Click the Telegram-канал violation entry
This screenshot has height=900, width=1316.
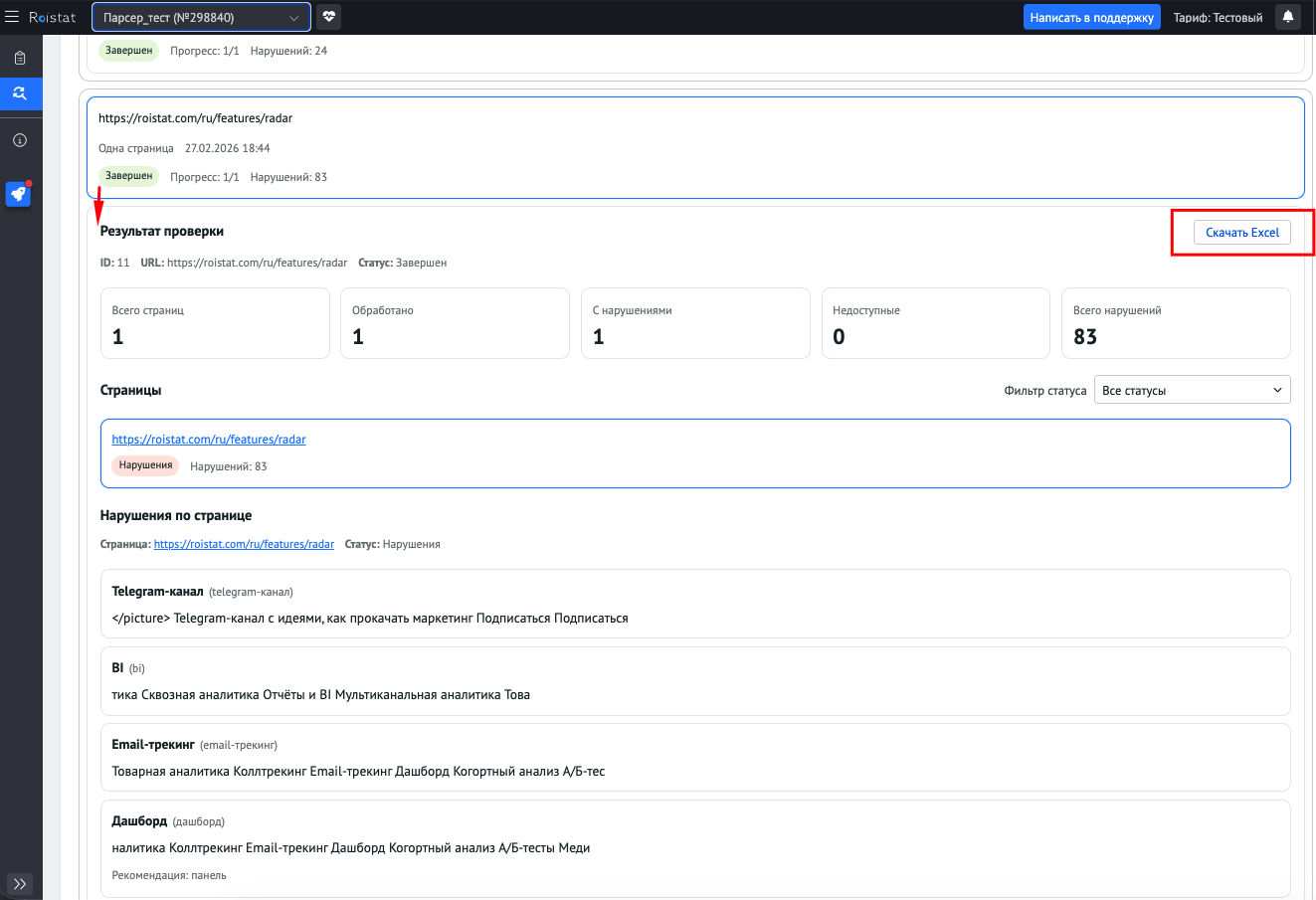[694, 604]
